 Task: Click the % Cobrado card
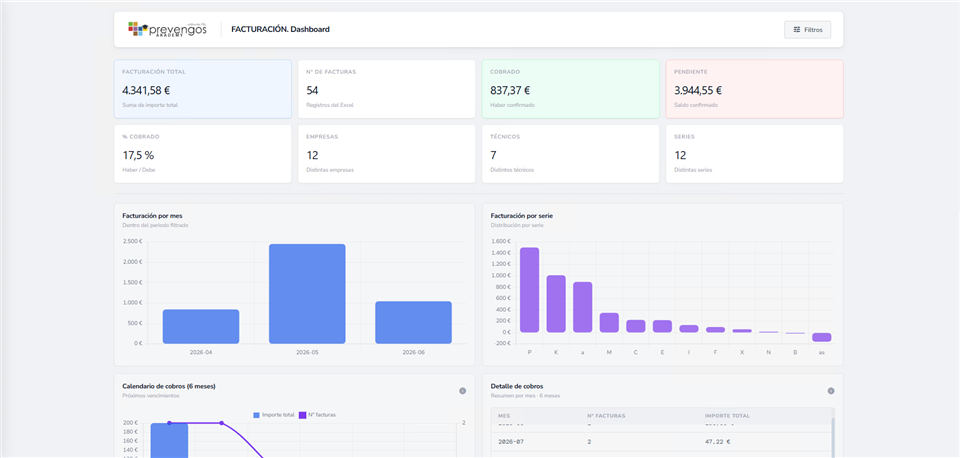pyautogui.click(x=203, y=154)
